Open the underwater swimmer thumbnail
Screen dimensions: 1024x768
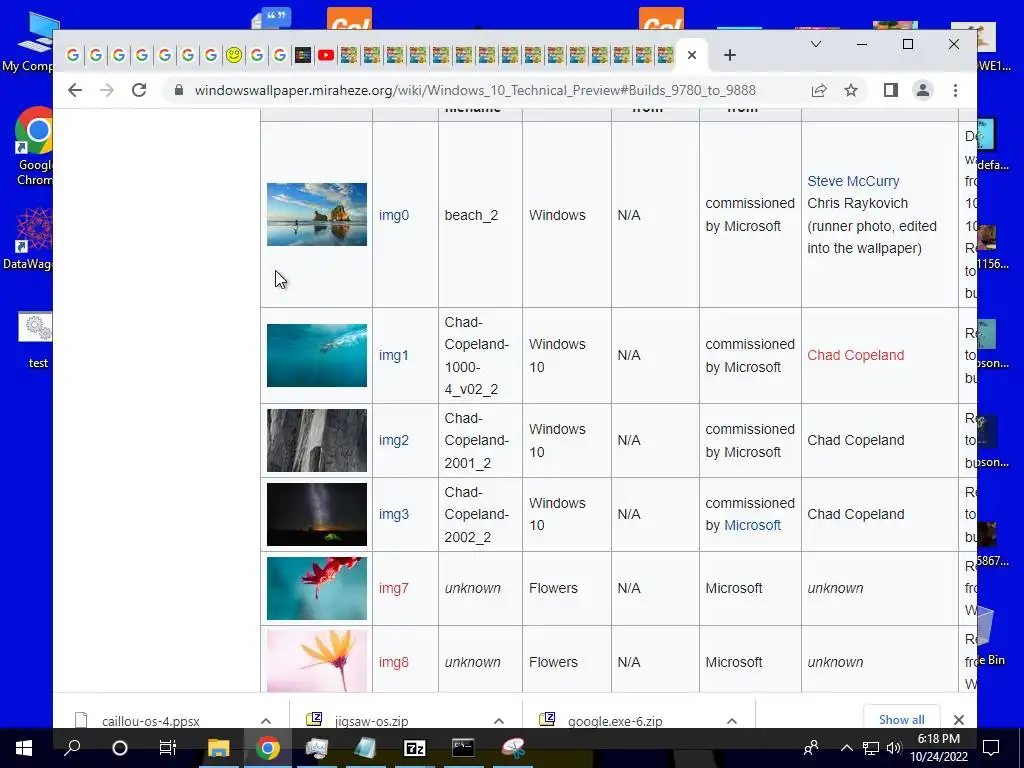[317, 355]
